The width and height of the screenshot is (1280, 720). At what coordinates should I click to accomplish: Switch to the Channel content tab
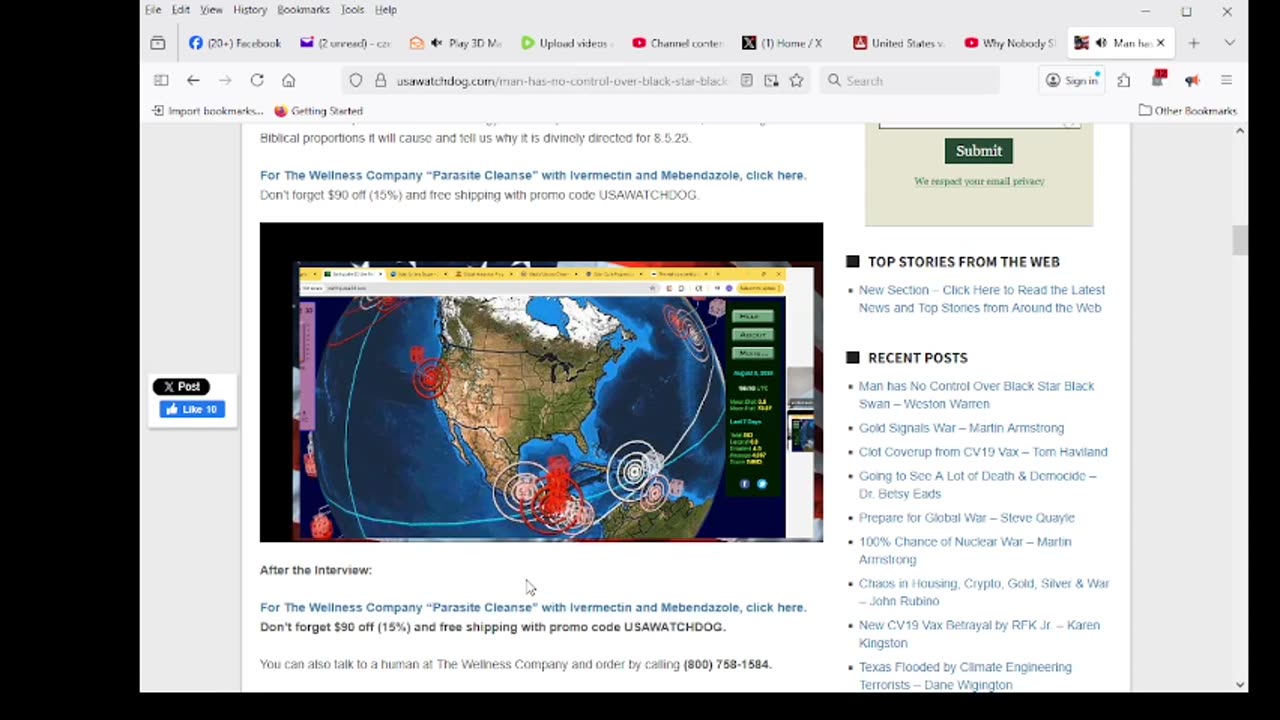point(678,43)
